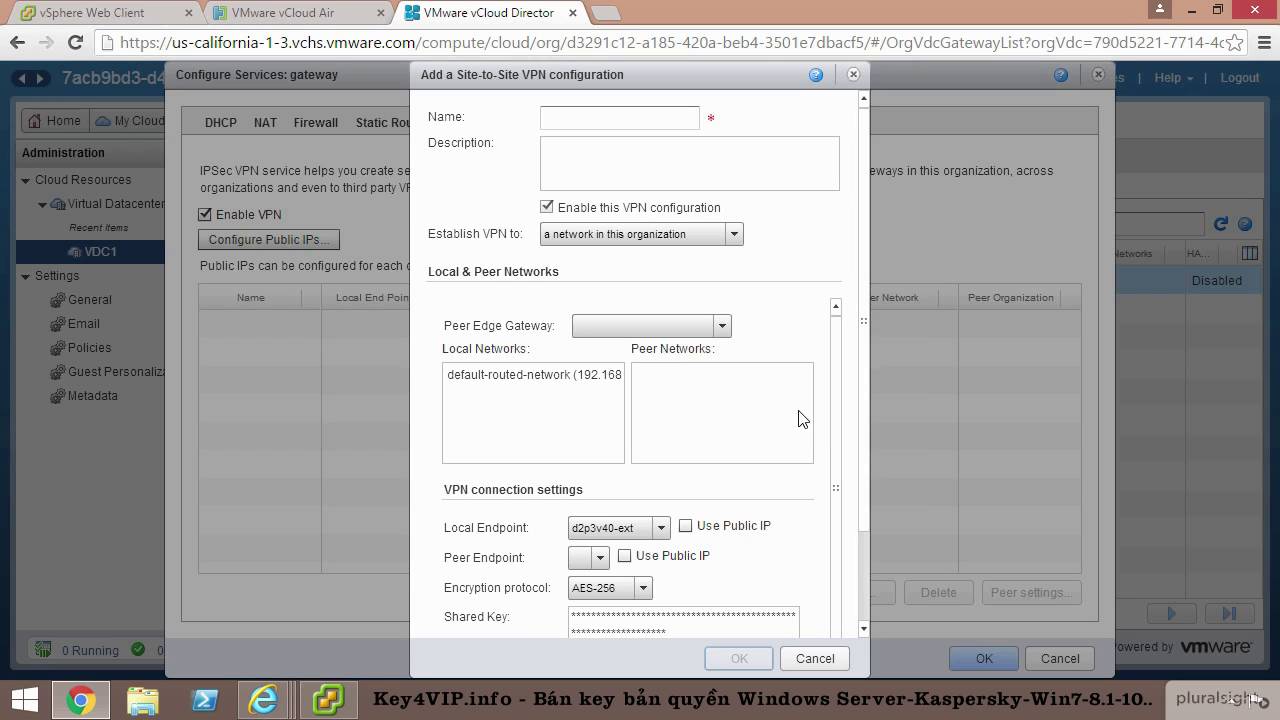Viewport: 1280px width, 720px height.
Task: Reload the browser page
Action: (x=75, y=42)
